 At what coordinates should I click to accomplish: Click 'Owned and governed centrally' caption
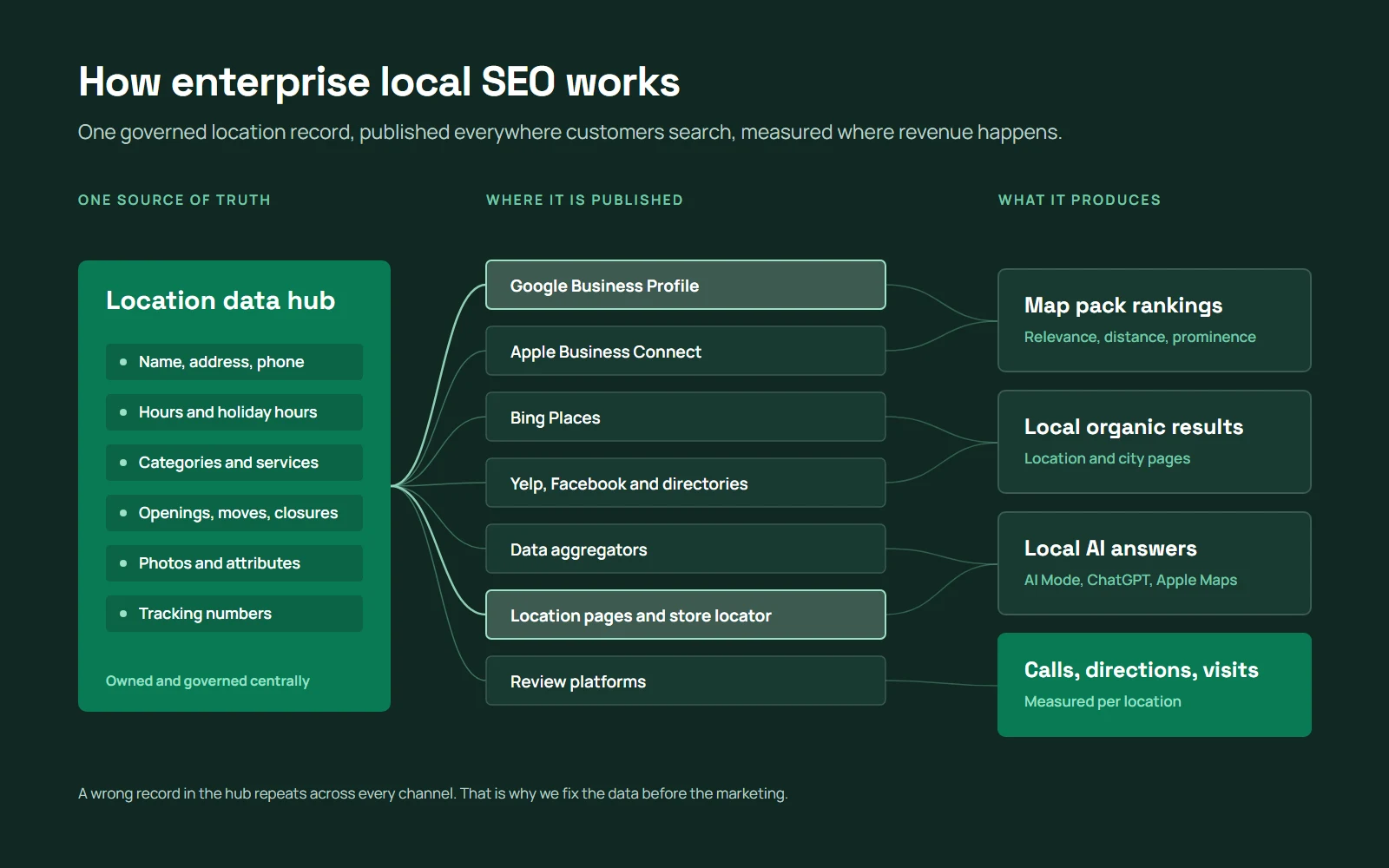[x=207, y=681]
